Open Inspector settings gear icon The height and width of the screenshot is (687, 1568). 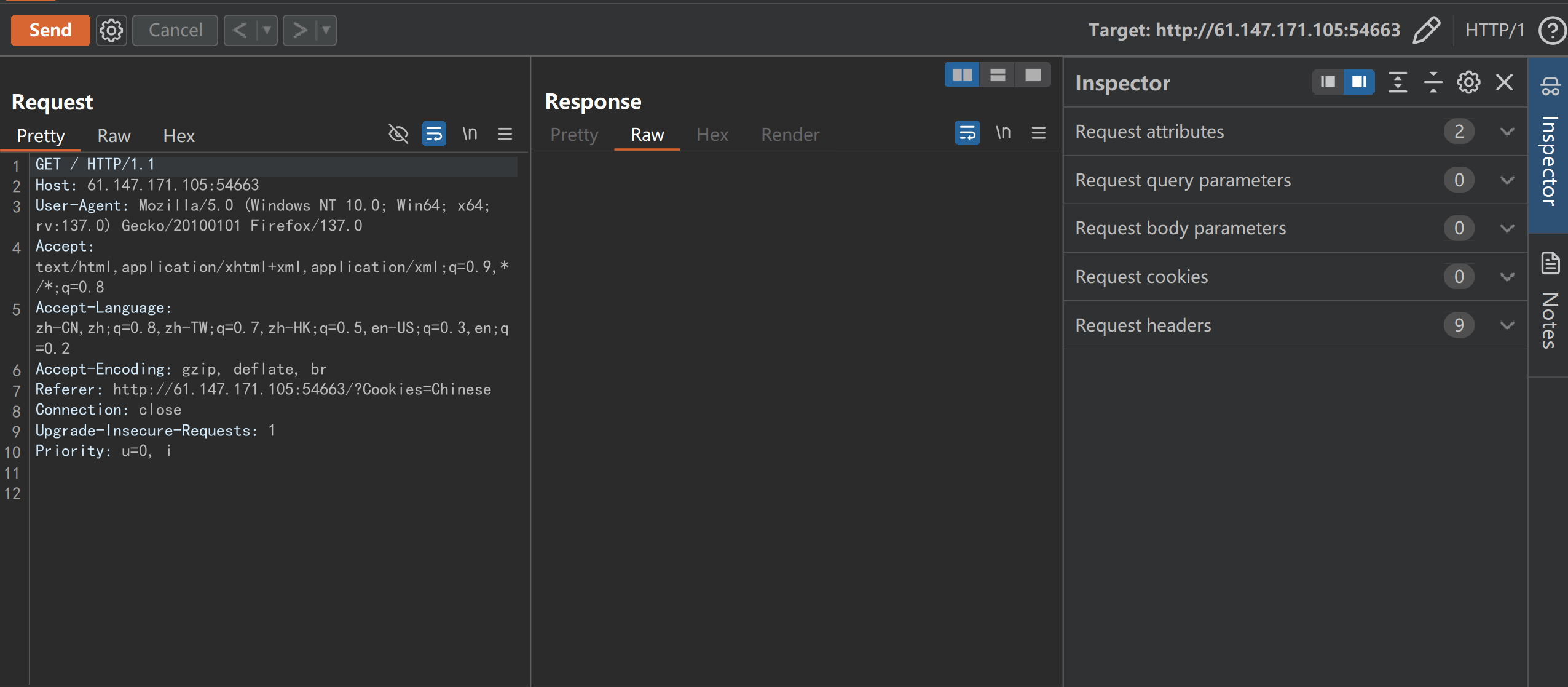click(1468, 82)
